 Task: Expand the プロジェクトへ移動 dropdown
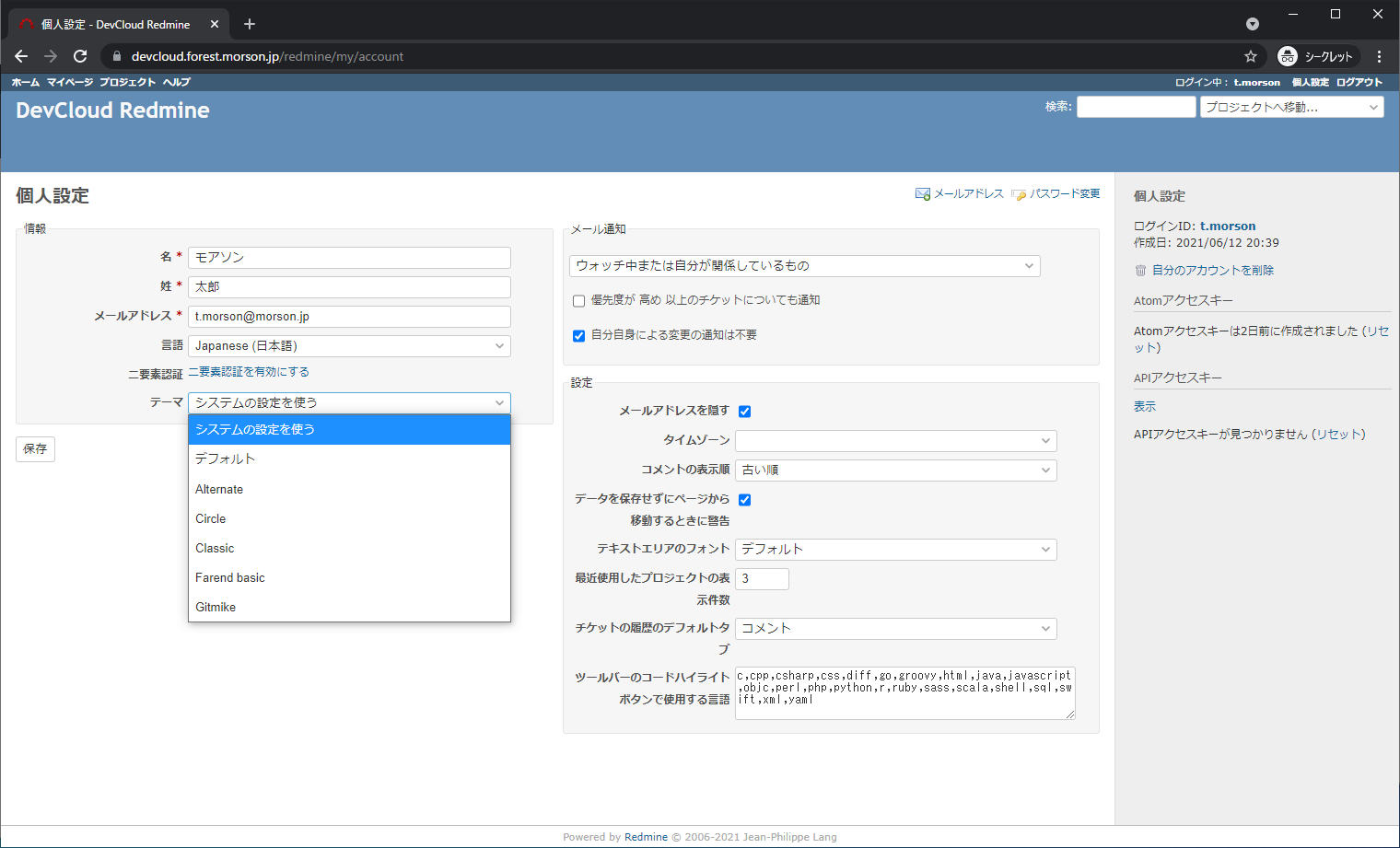[1291, 108]
